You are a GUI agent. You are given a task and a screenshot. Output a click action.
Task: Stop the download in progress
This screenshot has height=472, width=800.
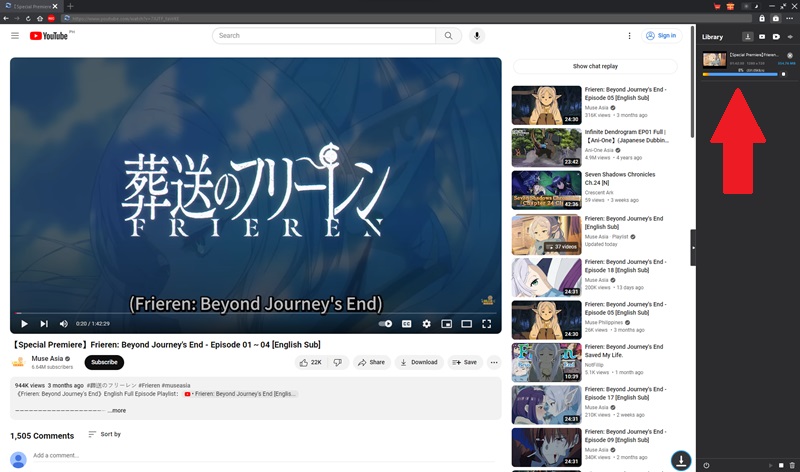784,74
